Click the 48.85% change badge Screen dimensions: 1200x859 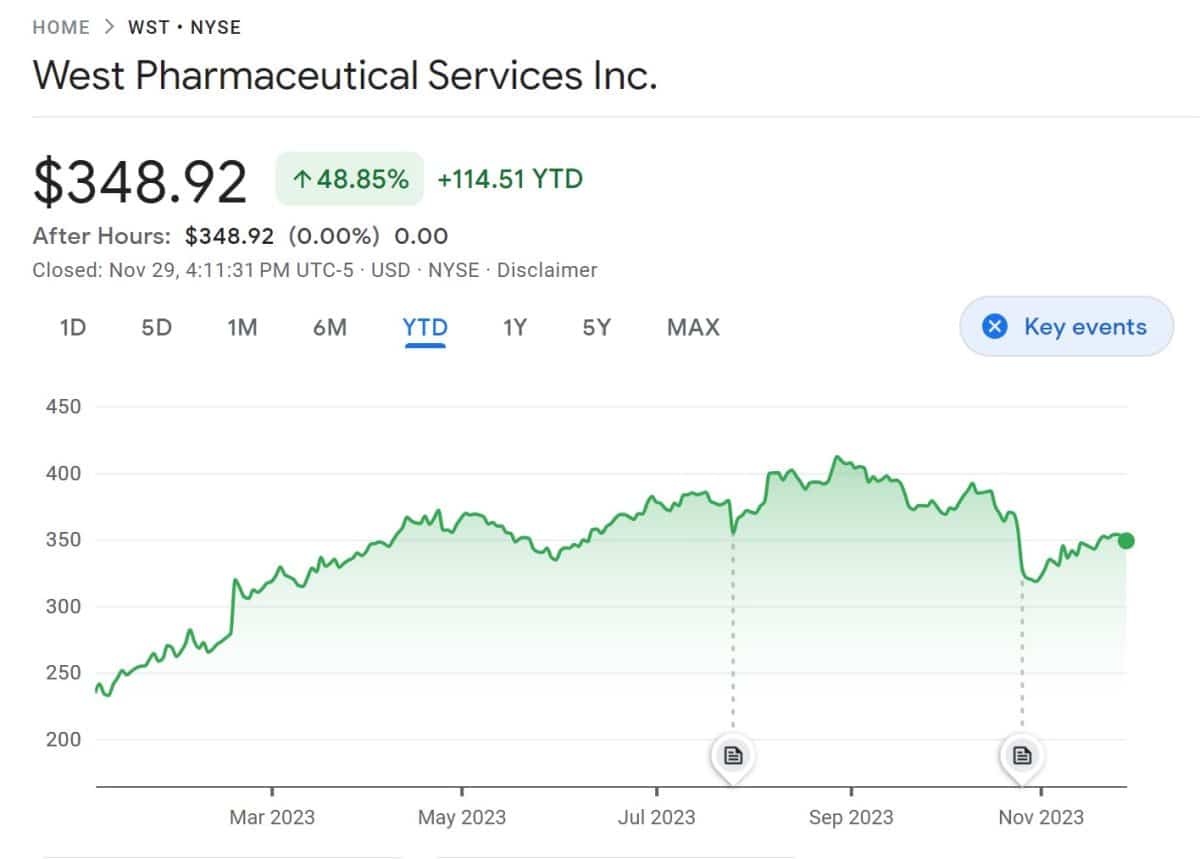(x=348, y=178)
